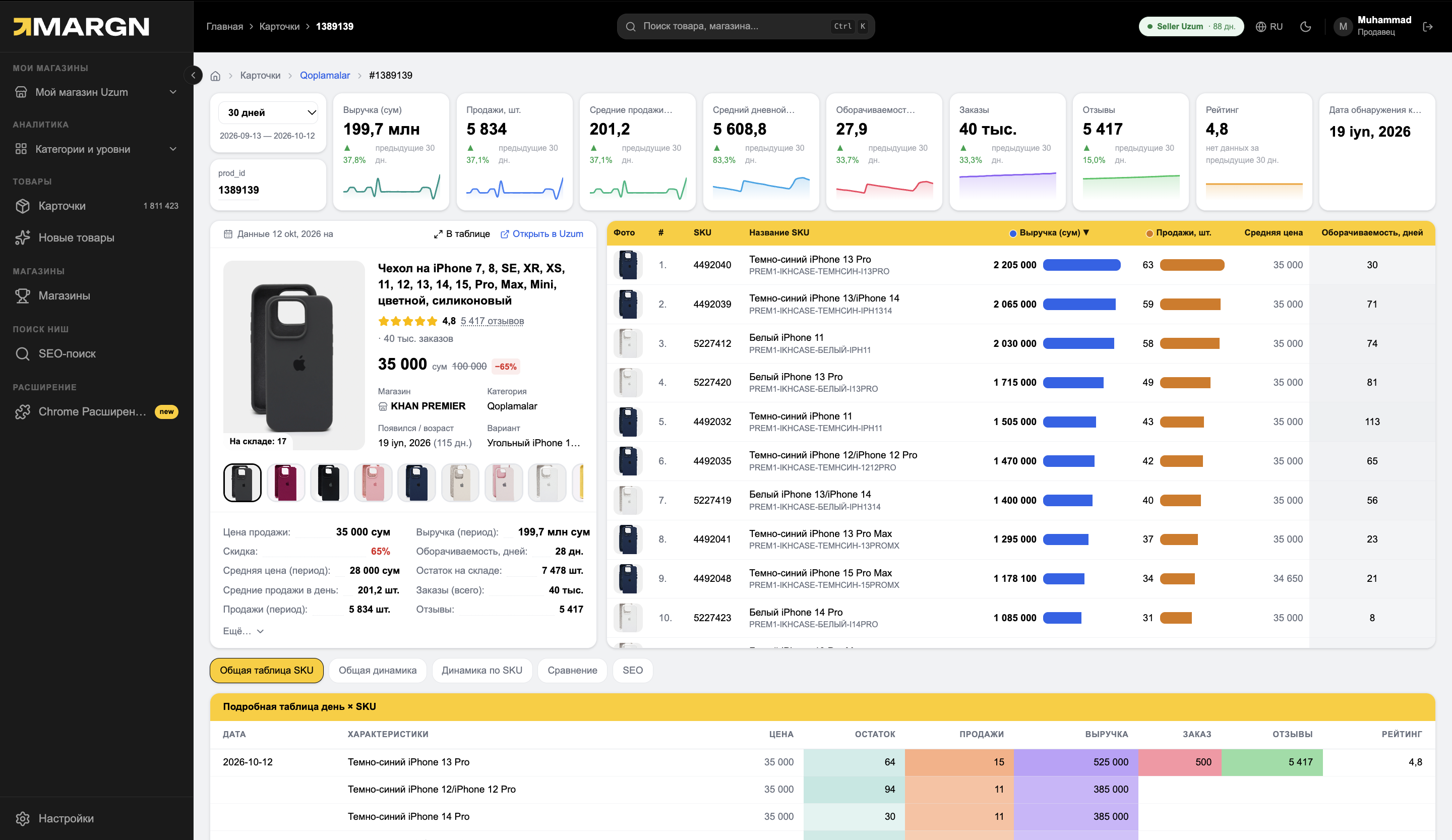Open SEO-поиск in the sidebar
Viewport: 1452px width, 840px height.
pyautogui.click(x=97, y=354)
